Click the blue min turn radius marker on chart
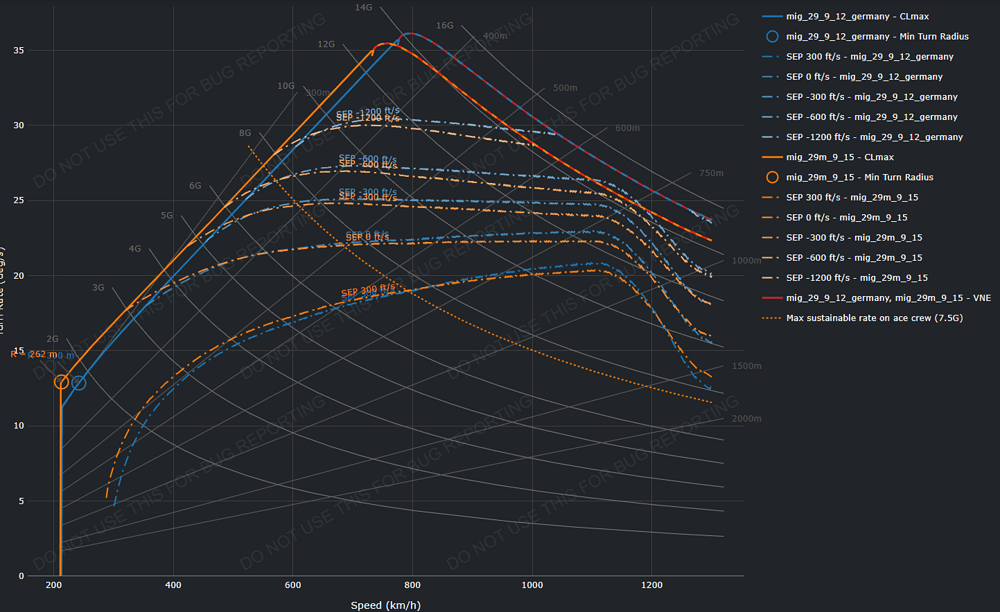This screenshot has width=1000, height=612. click(78, 382)
